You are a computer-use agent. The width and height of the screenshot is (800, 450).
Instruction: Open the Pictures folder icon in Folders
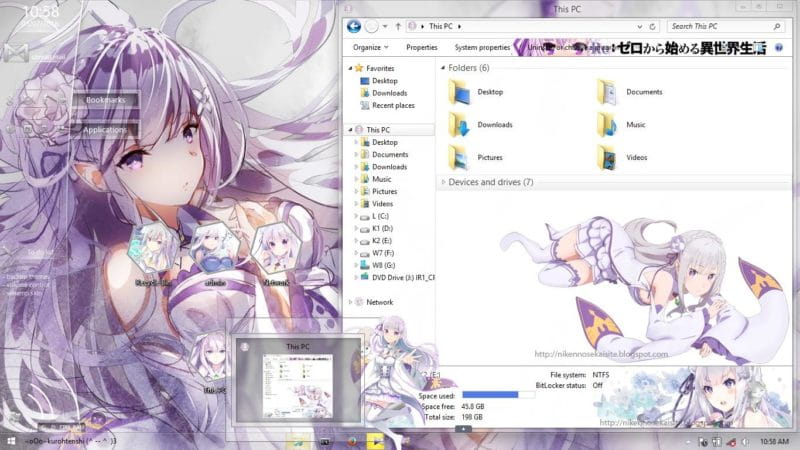coord(459,158)
